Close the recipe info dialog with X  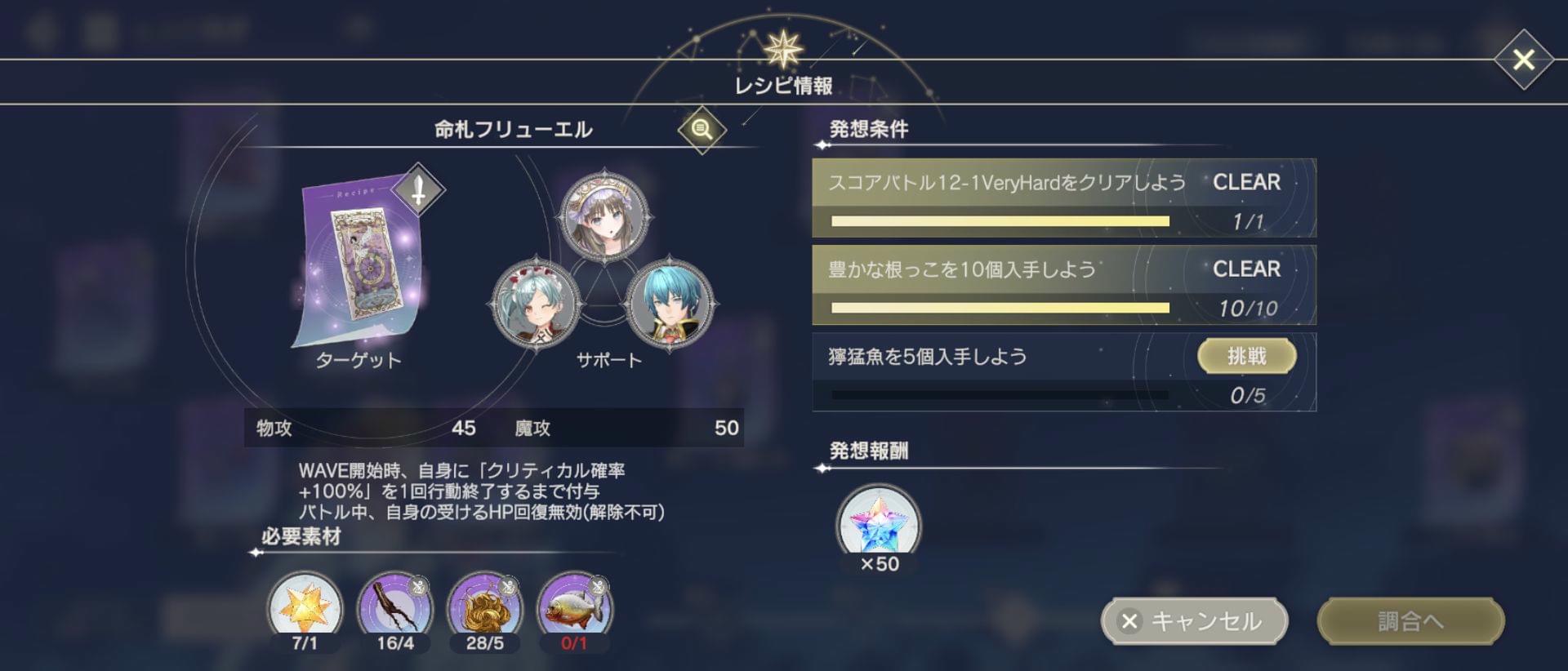click(1523, 60)
